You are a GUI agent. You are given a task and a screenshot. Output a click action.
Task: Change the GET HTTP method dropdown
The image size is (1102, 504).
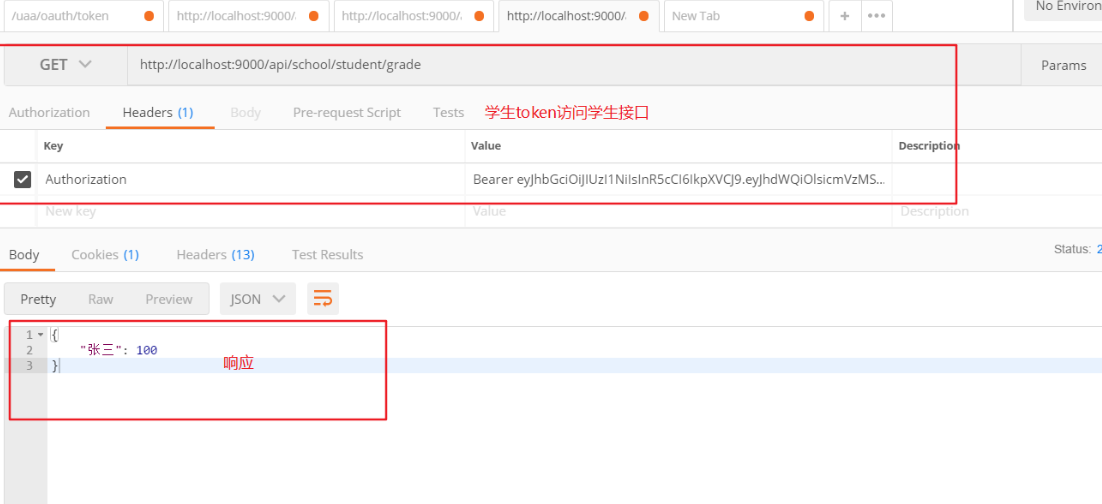pos(65,65)
